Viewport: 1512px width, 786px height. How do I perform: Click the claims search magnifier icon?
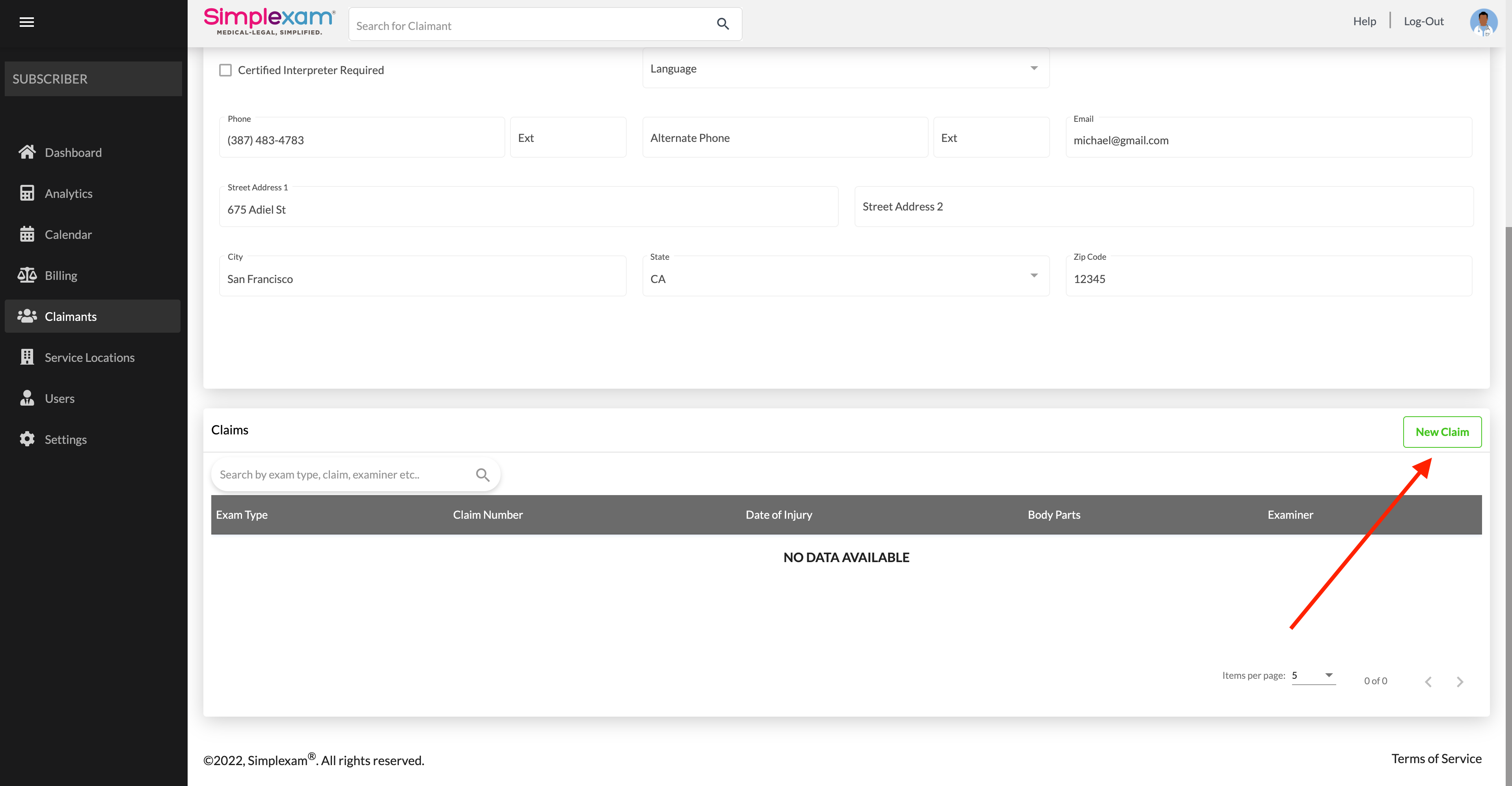pyautogui.click(x=482, y=474)
